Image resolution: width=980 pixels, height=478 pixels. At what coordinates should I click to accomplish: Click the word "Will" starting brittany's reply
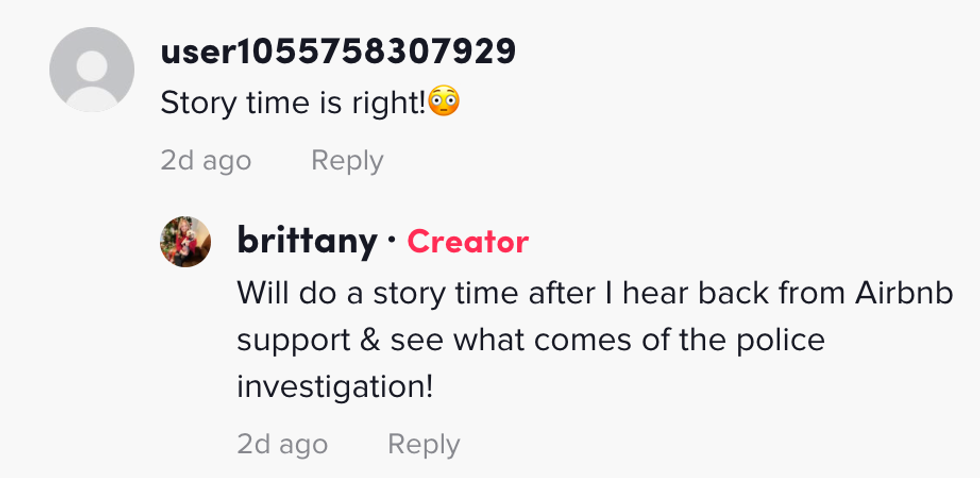pyautogui.click(x=261, y=293)
